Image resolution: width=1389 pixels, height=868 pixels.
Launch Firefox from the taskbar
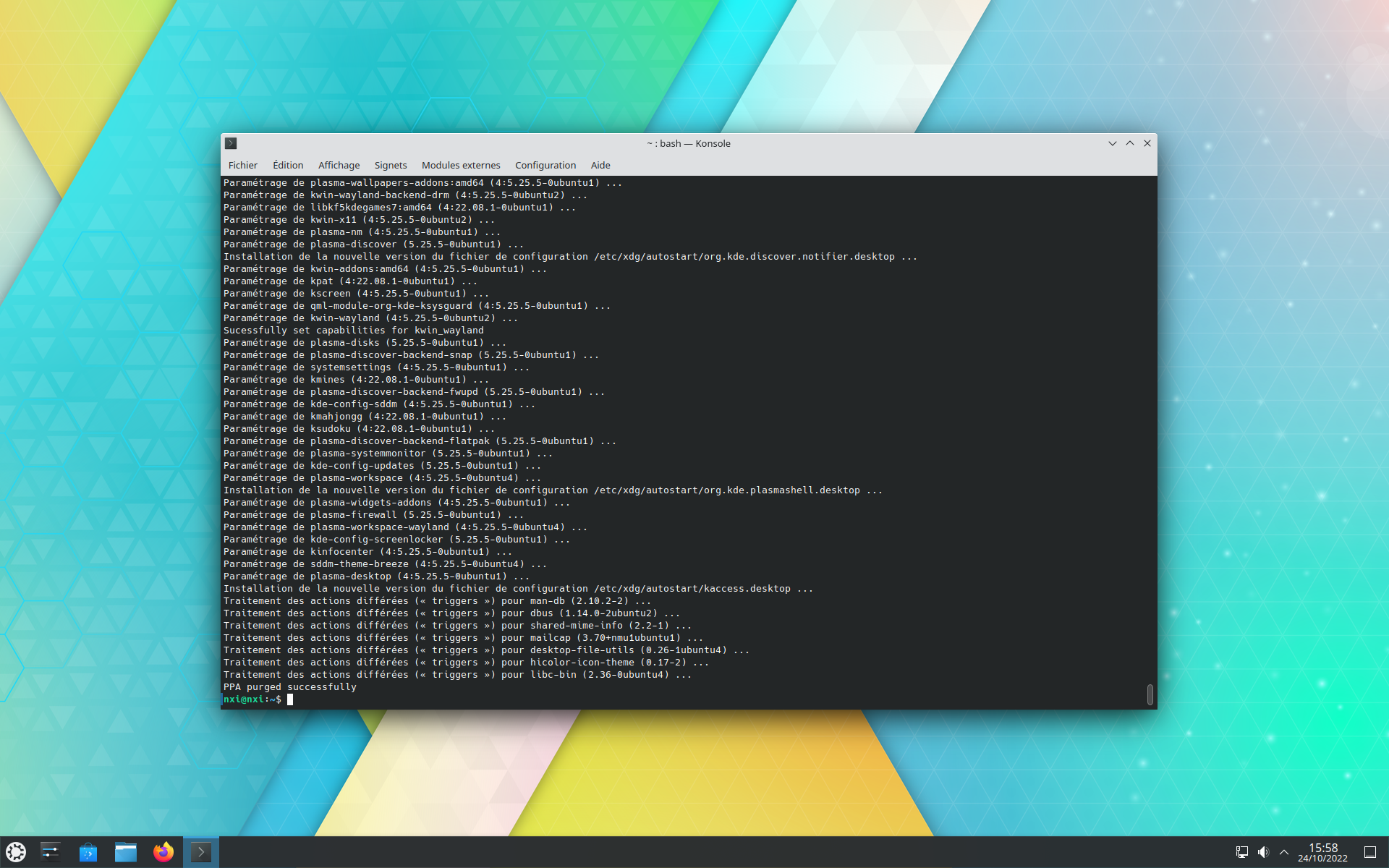click(163, 852)
